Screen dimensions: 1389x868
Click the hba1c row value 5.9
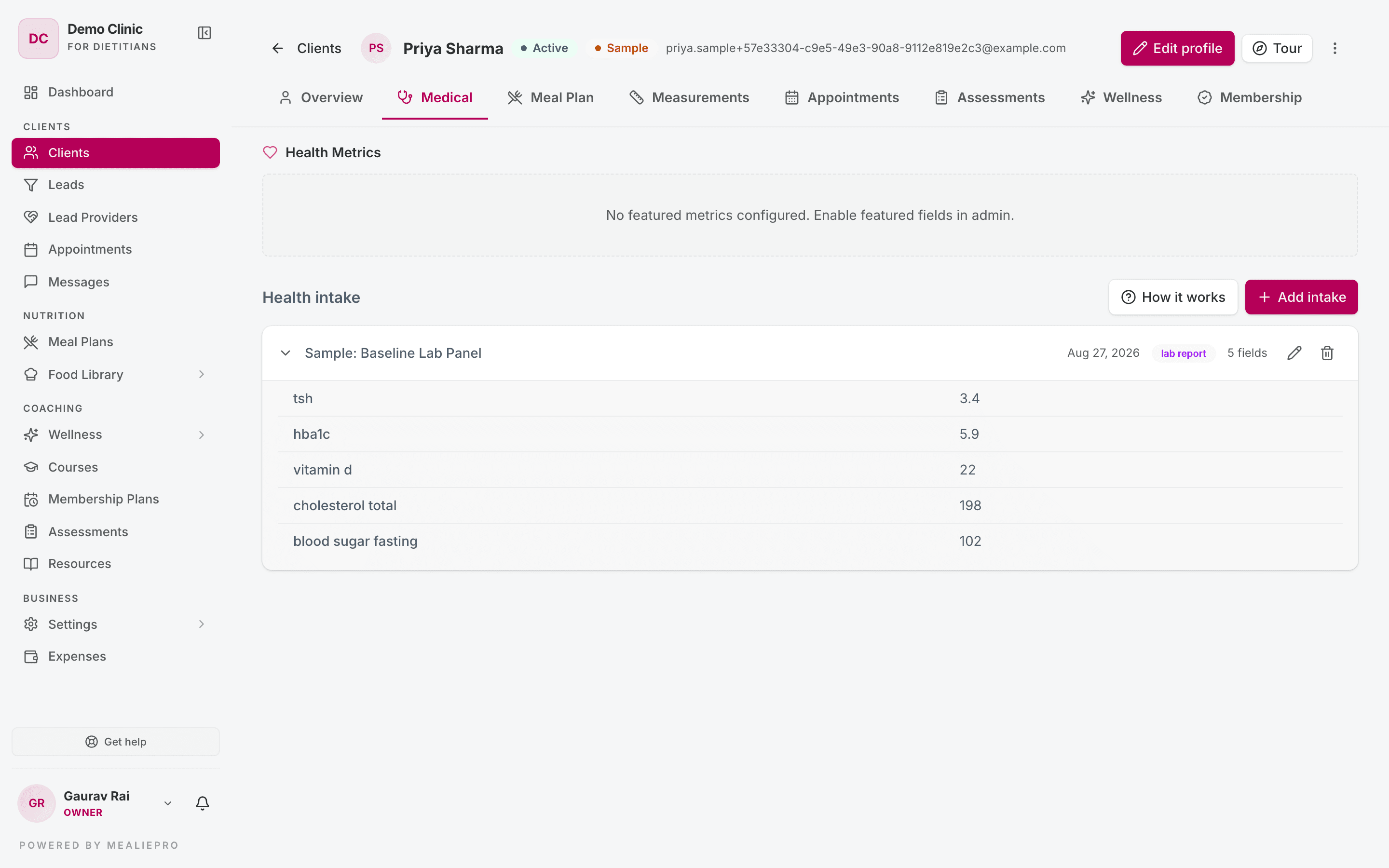(x=969, y=434)
